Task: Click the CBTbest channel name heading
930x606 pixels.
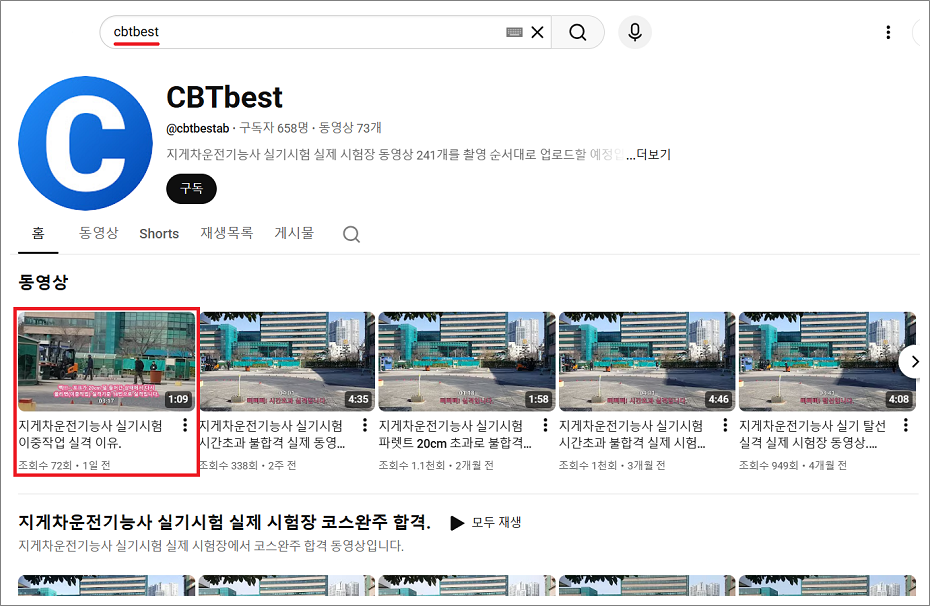Action: [x=224, y=97]
